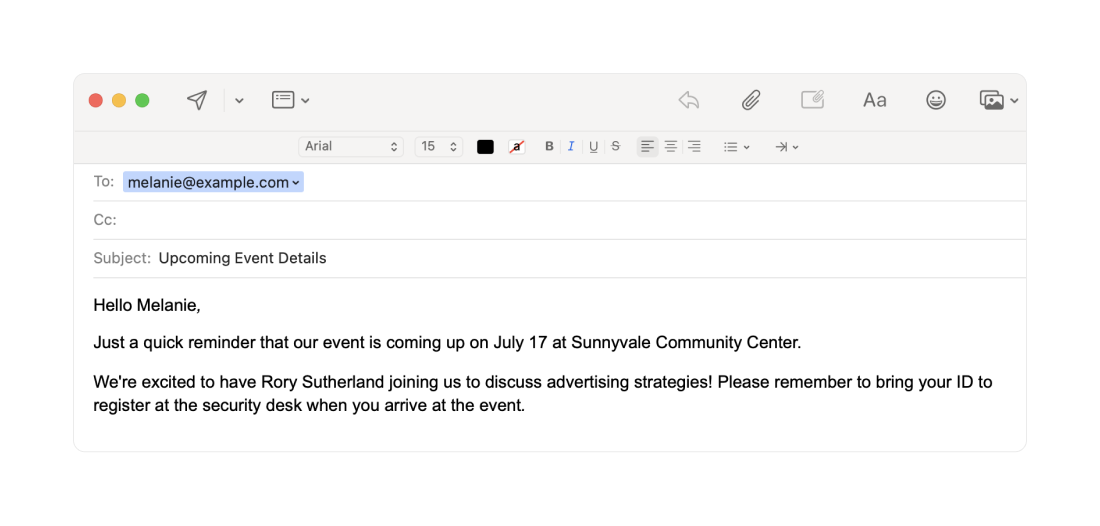Toggle bold formatting
The width and height of the screenshot is (1100, 526).
[549, 147]
